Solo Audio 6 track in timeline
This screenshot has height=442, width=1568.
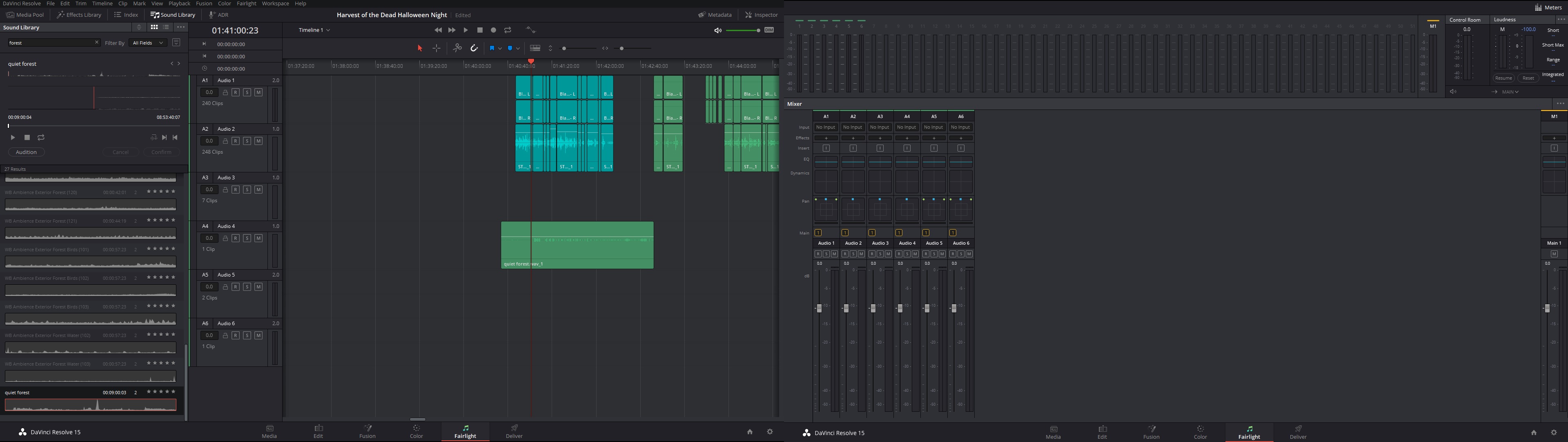click(247, 335)
